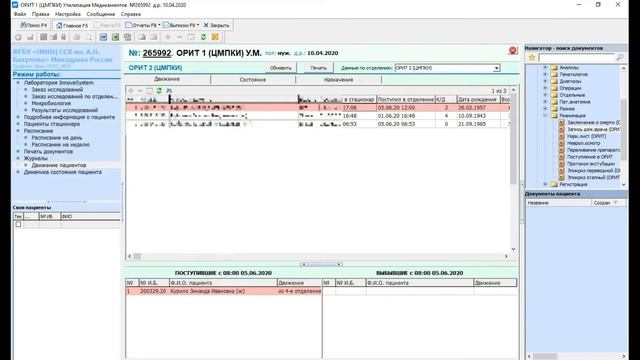Open Печать документов item
The image size is (640, 360).
[48, 151]
